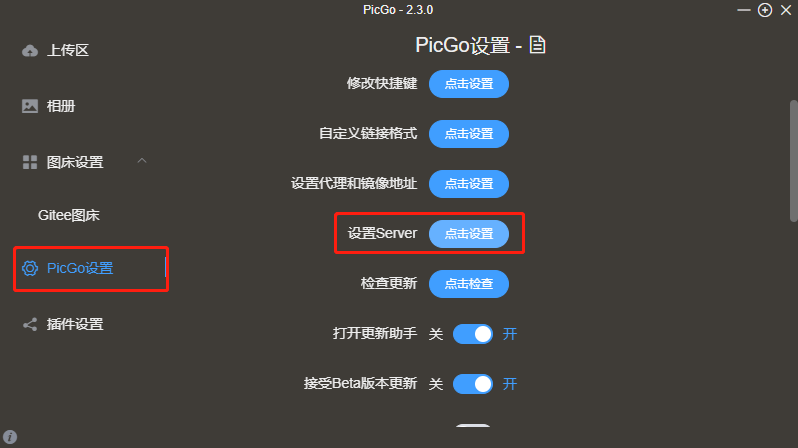Click the info icon in bottom corner
798x448 pixels.
(10, 437)
